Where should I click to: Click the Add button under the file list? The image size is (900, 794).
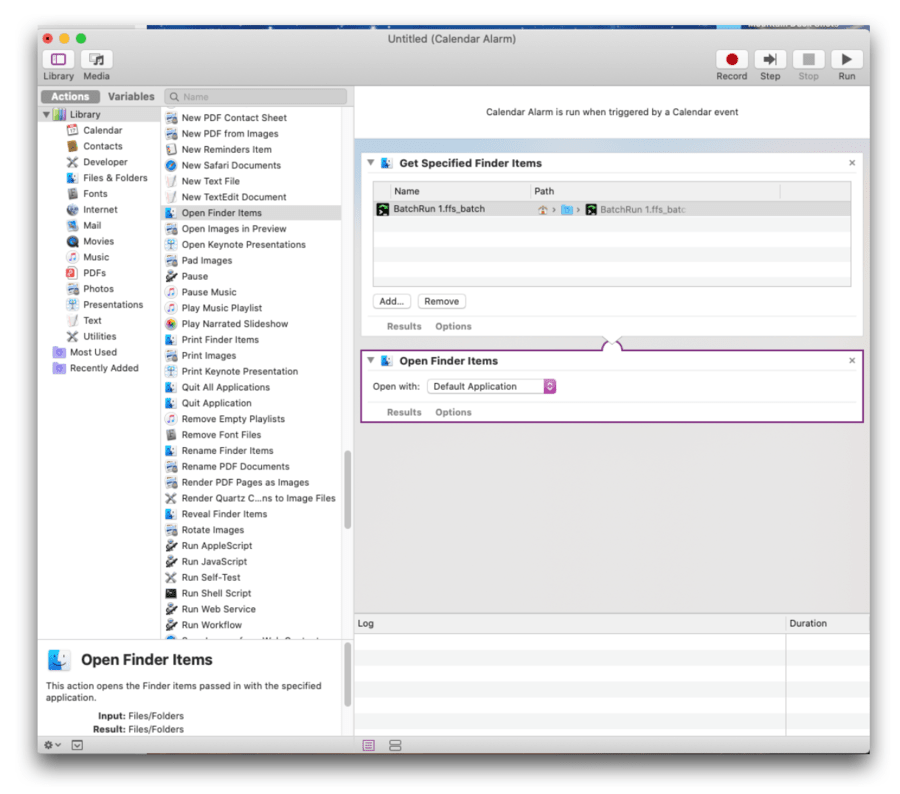(x=391, y=301)
